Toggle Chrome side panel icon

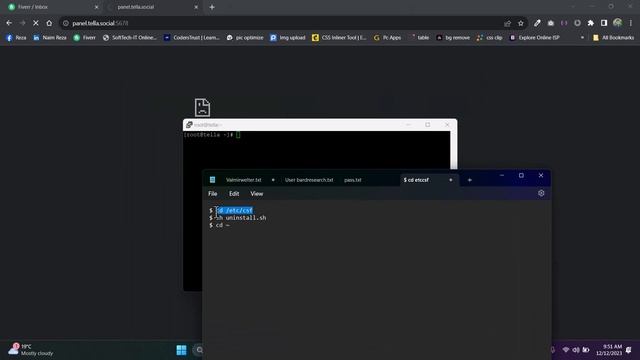[604, 23]
